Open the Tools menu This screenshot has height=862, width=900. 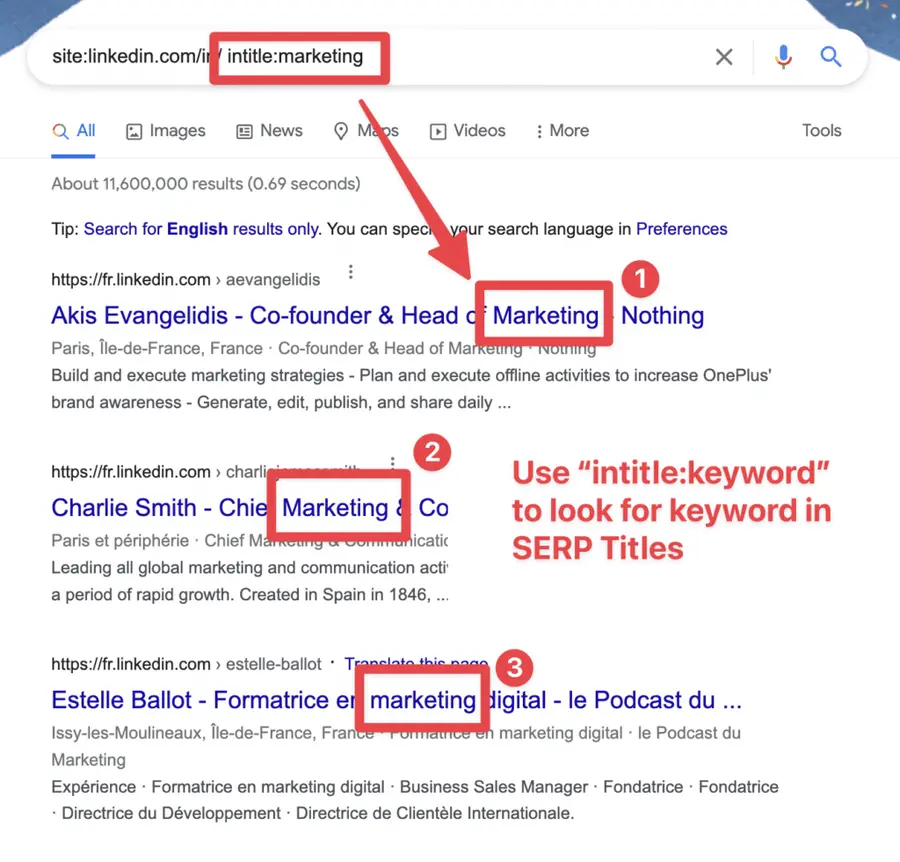[821, 130]
